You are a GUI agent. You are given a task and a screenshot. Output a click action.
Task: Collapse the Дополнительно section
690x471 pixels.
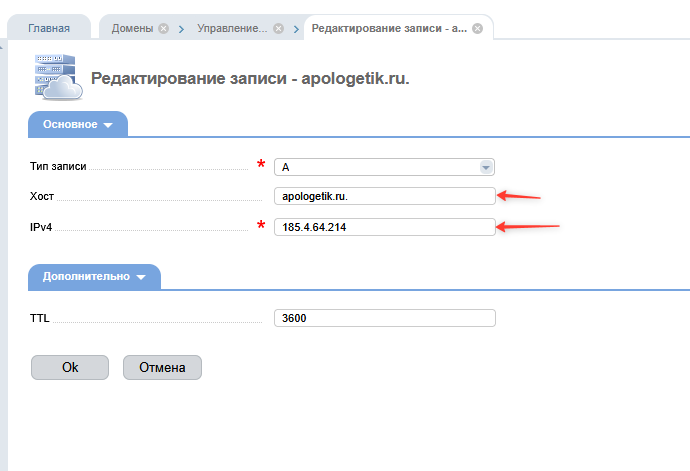[95, 276]
